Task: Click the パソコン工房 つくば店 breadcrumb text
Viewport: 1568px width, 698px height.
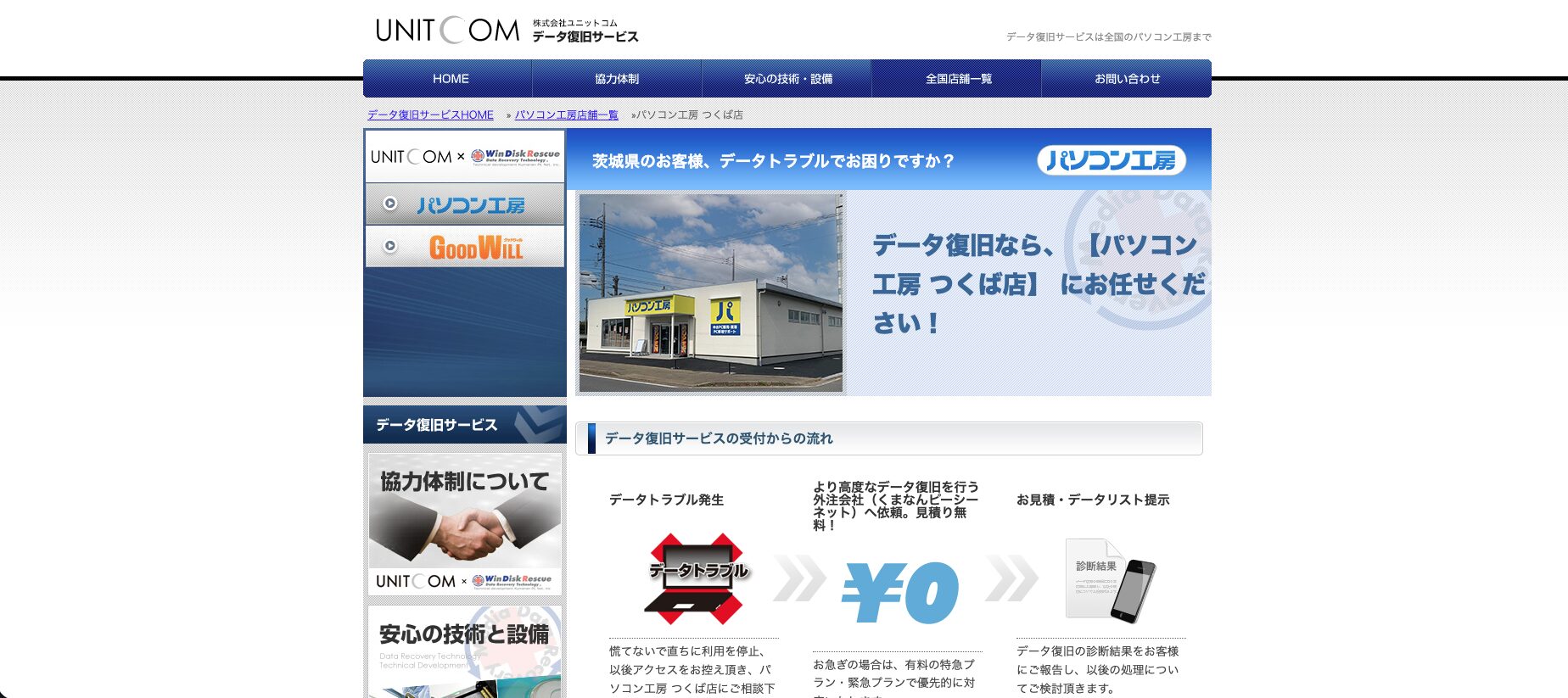Action: point(690,114)
